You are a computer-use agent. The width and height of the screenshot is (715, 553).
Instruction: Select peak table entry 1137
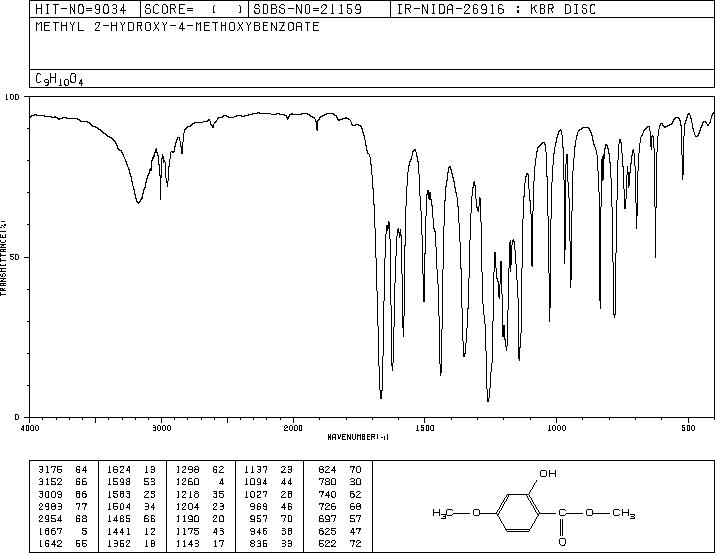coord(256,470)
